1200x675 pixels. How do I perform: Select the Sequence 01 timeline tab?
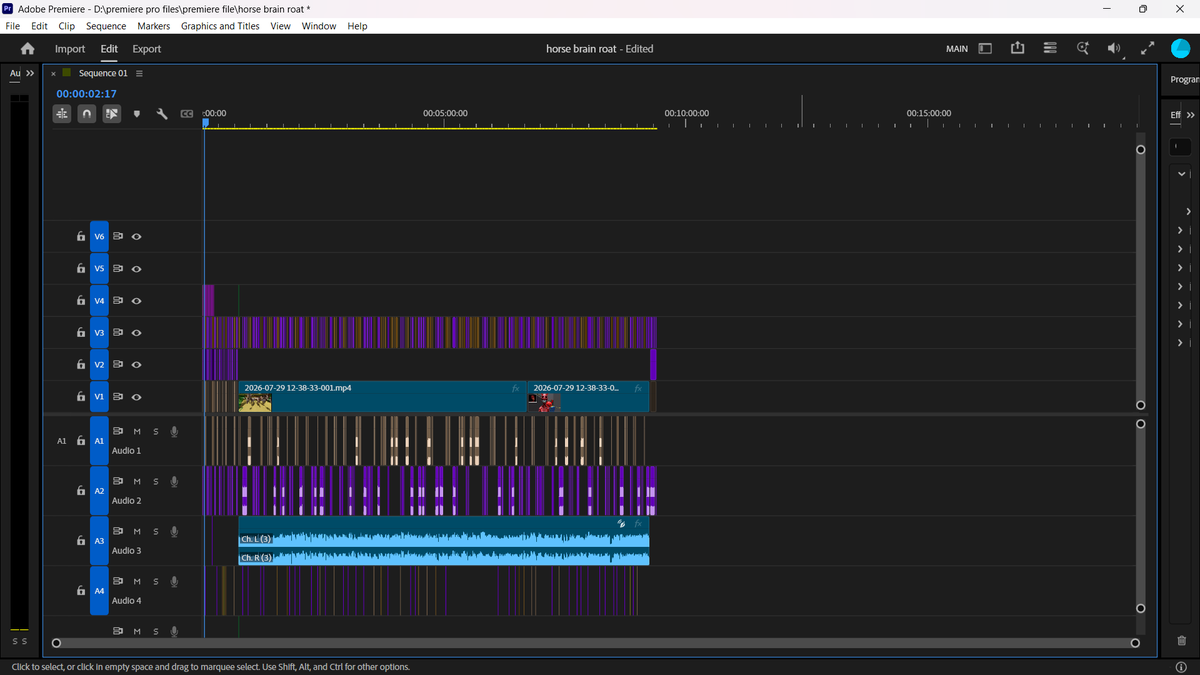[x=103, y=73]
